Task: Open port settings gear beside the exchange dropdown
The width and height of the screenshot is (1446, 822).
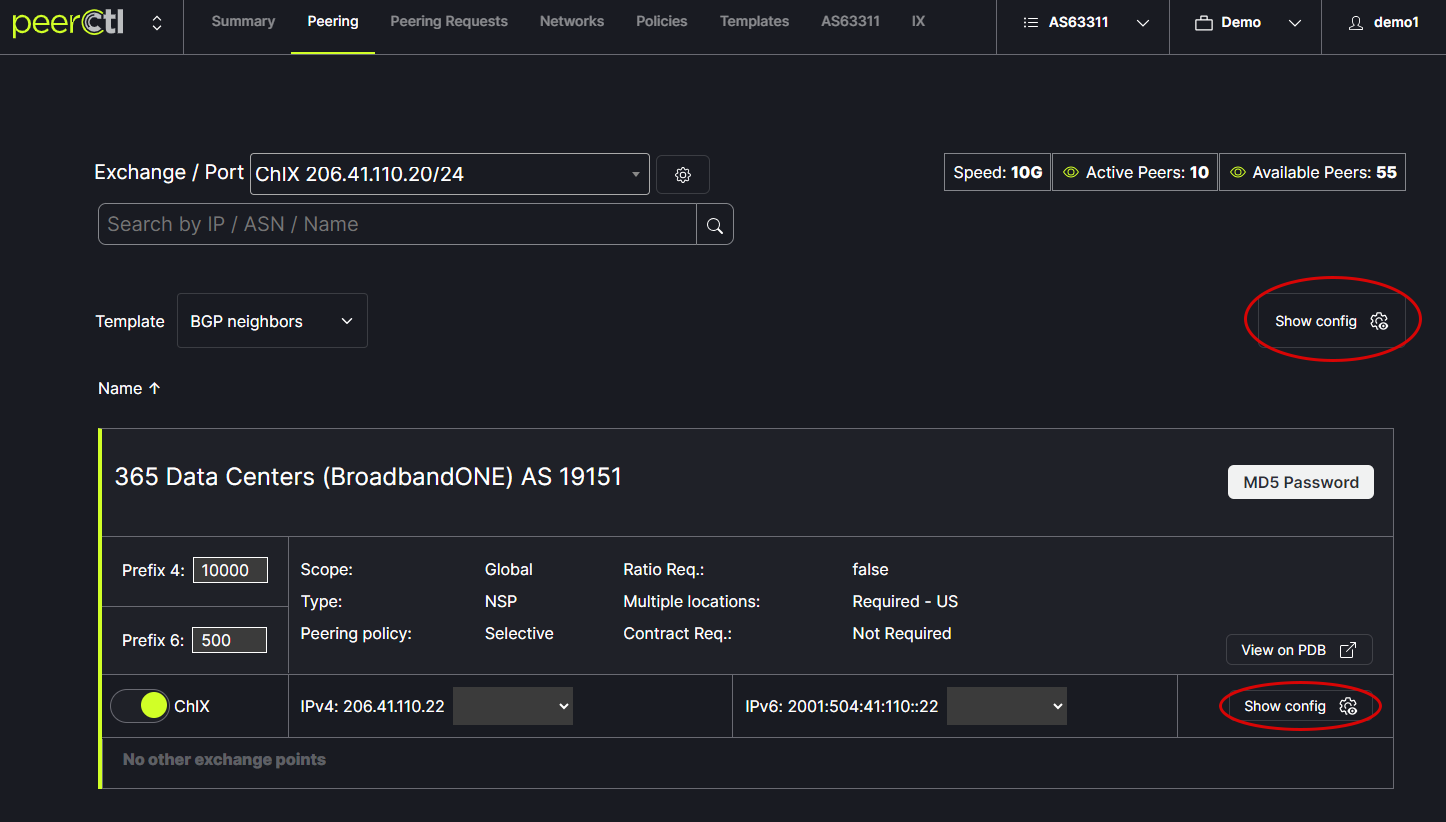Action: [x=683, y=175]
